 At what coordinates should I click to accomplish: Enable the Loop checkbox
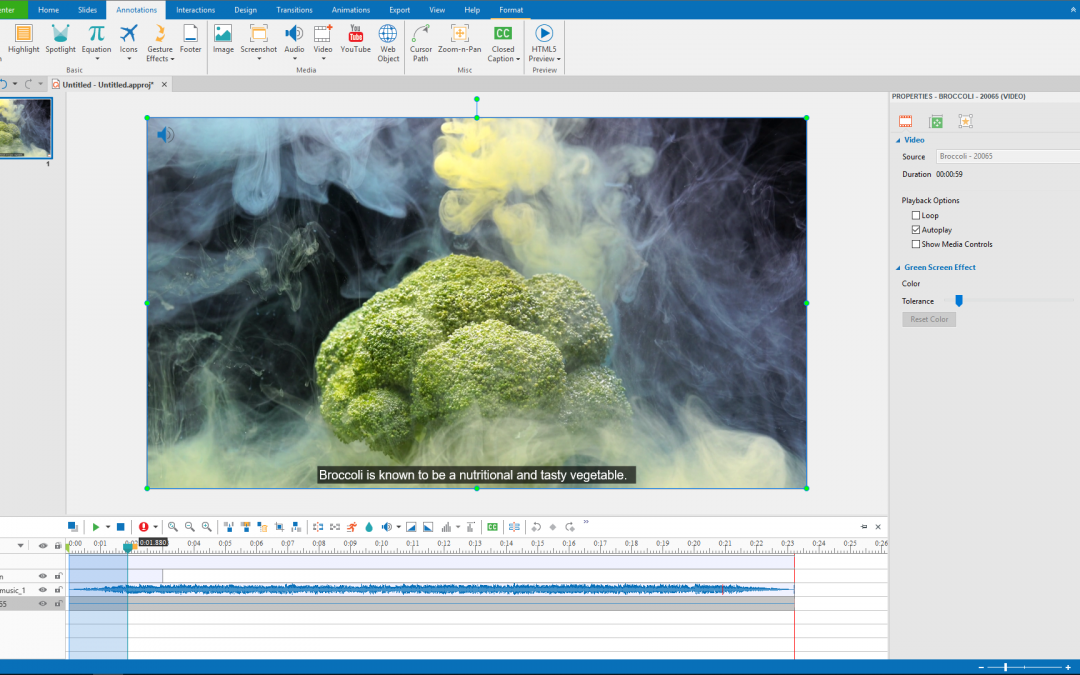tap(916, 215)
